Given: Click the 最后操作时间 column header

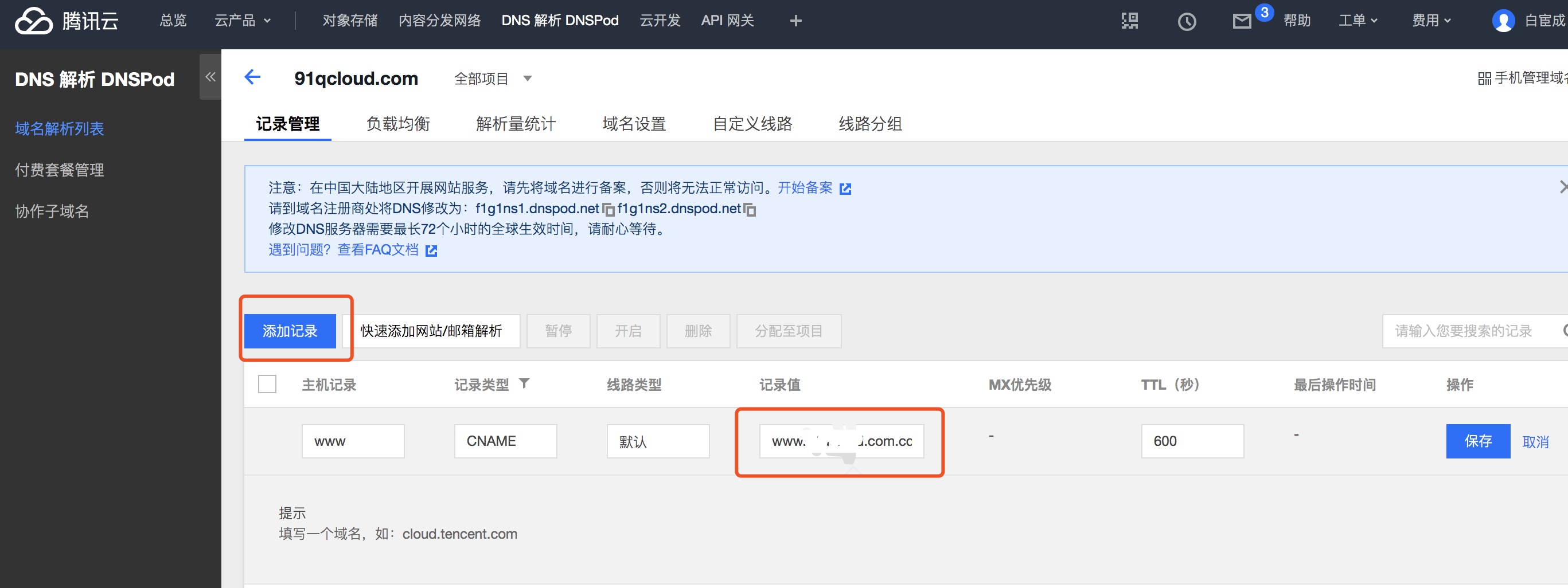Looking at the screenshot, I should (1335, 385).
